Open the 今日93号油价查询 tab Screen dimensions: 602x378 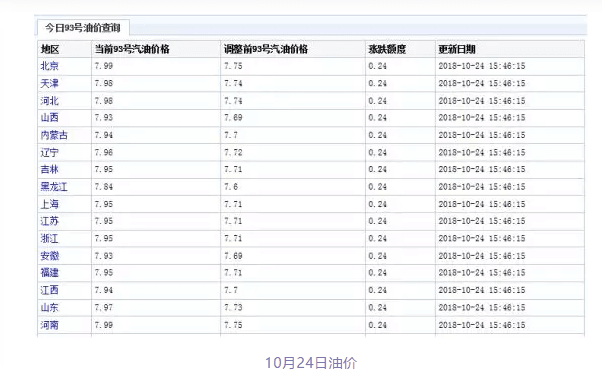(83, 28)
